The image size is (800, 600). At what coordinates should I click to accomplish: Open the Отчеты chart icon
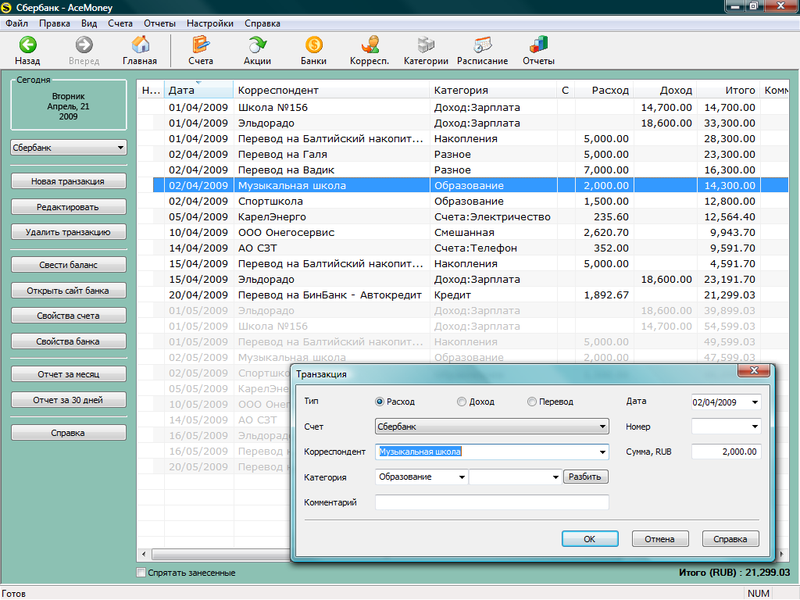[538, 45]
